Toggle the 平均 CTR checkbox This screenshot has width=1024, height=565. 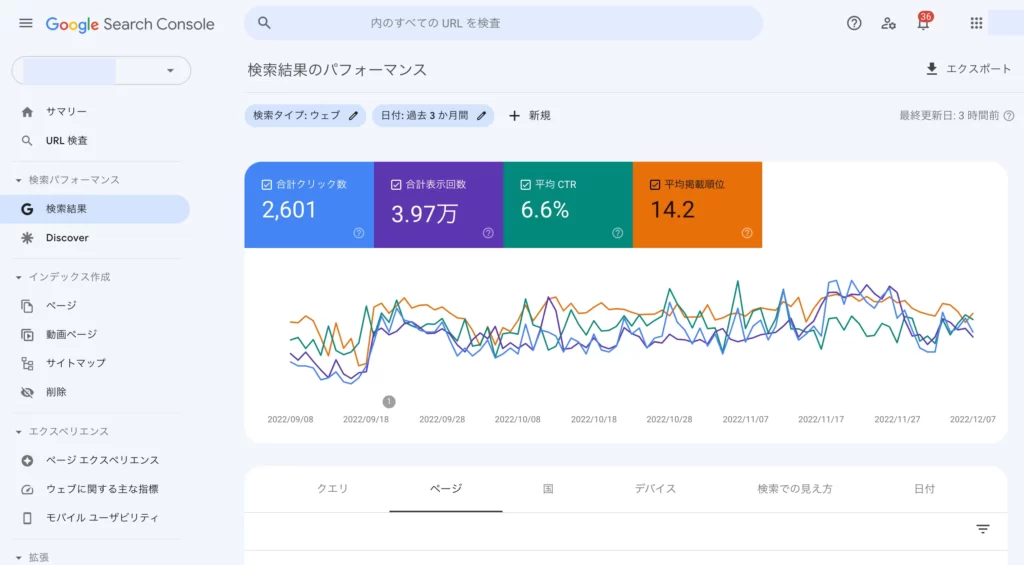click(x=525, y=185)
